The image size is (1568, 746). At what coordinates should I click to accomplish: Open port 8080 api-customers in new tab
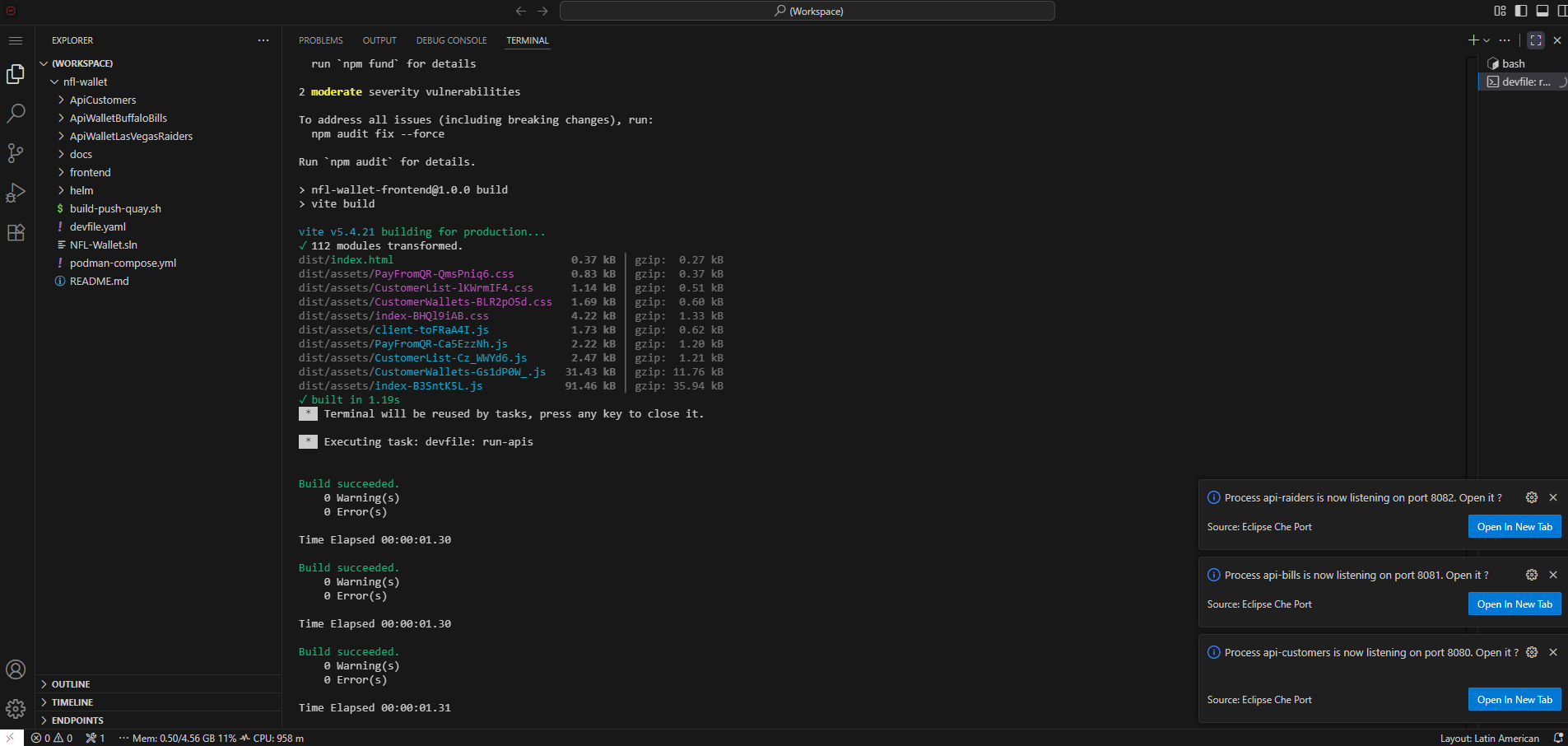point(1514,700)
